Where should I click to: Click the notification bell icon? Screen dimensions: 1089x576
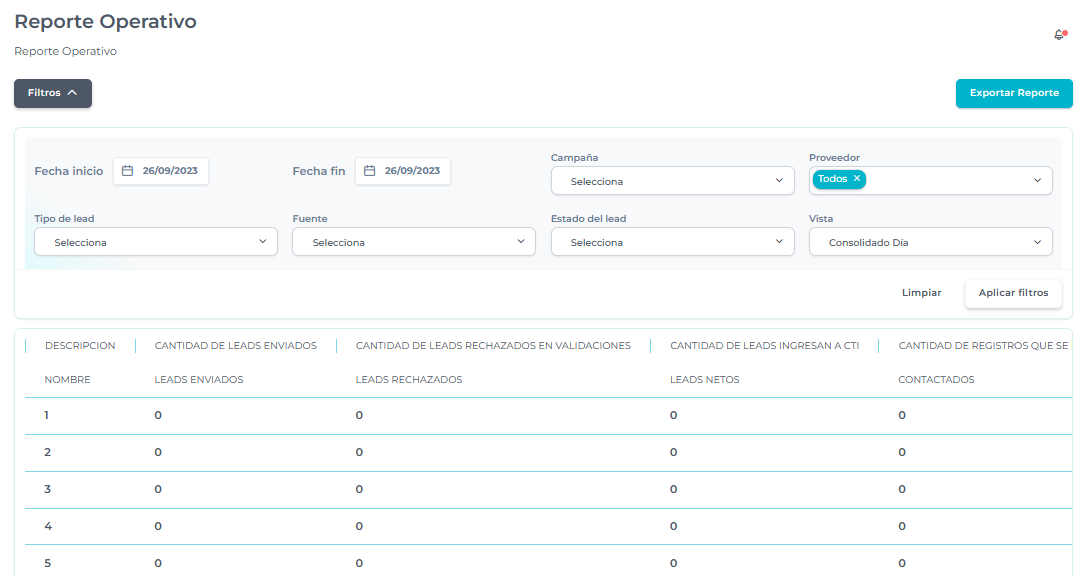tap(1059, 35)
